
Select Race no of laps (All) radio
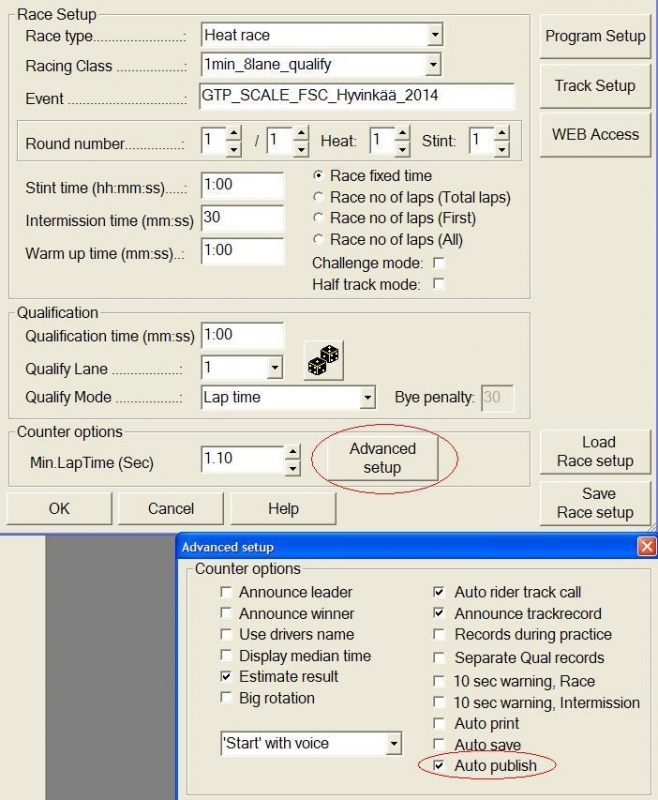(318, 239)
